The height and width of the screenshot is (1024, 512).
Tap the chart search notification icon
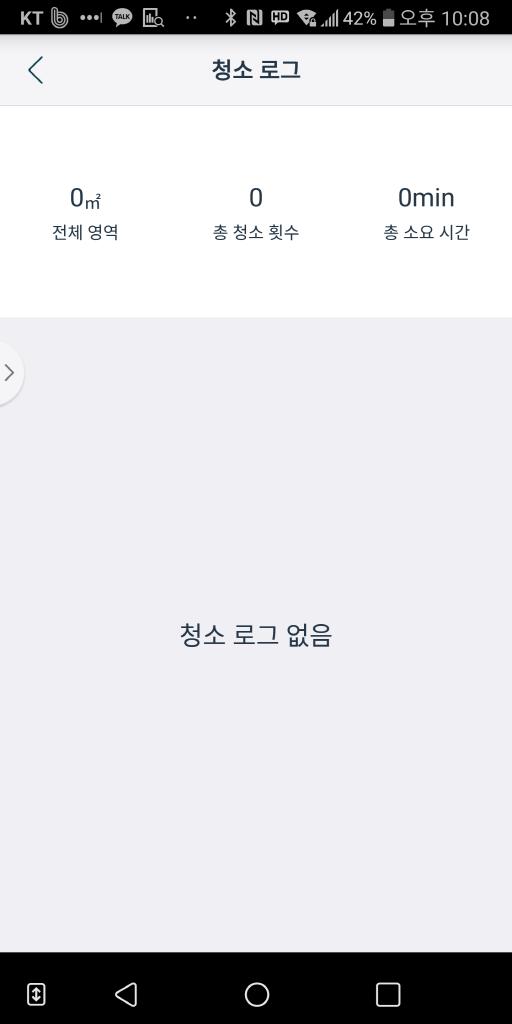coord(153,18)
